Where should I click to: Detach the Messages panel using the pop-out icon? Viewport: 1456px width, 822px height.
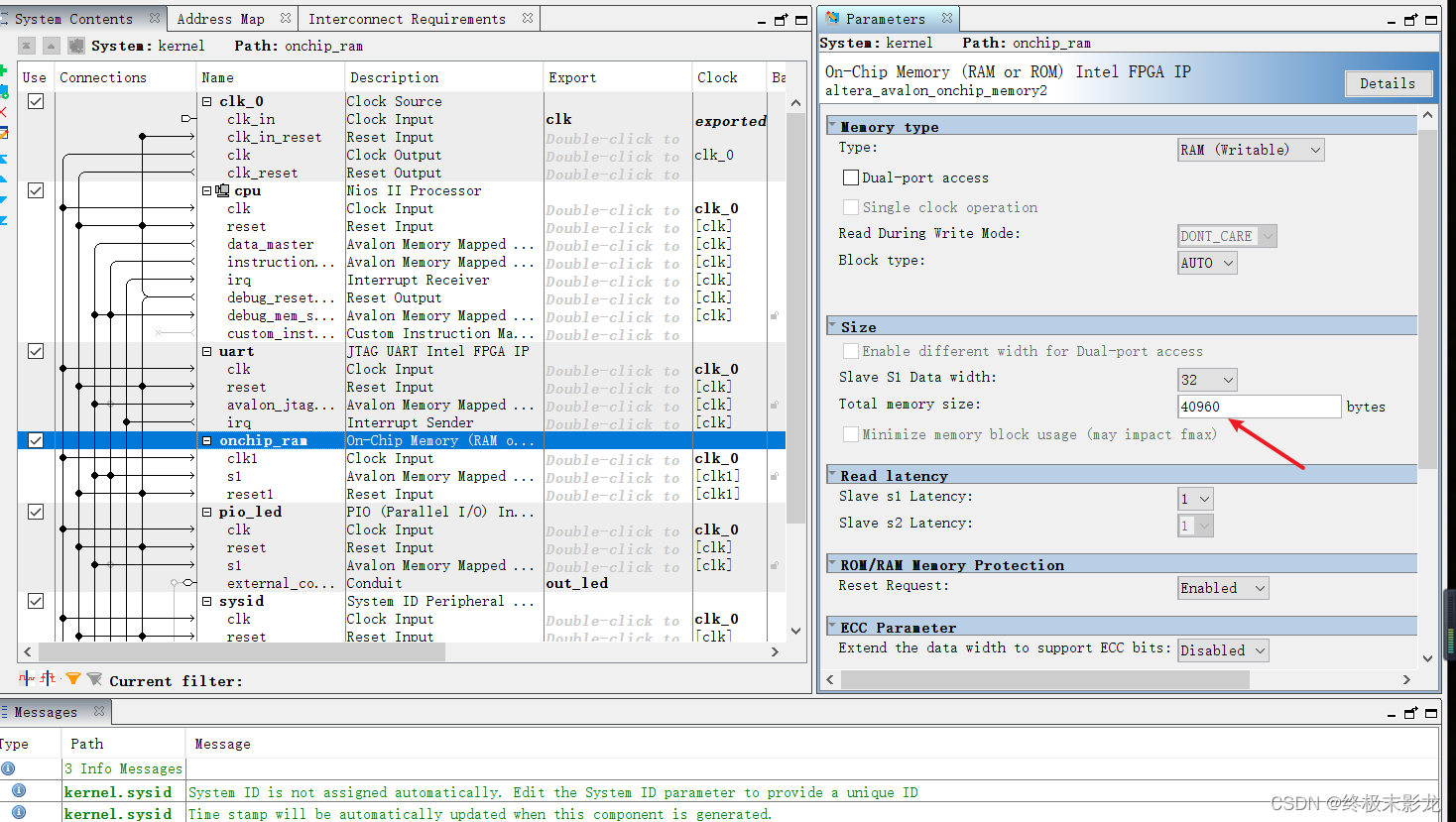1410,712
